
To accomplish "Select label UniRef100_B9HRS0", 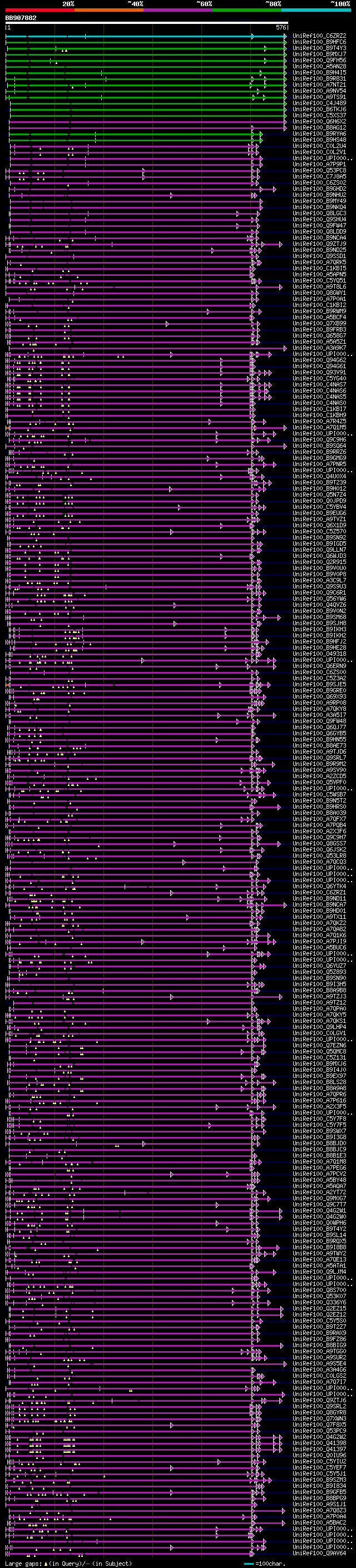I will click(319, 807).
